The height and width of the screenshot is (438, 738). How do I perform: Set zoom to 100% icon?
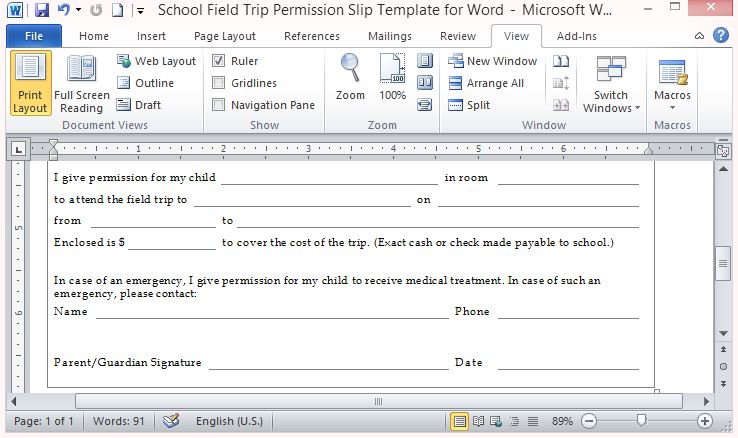392,77
